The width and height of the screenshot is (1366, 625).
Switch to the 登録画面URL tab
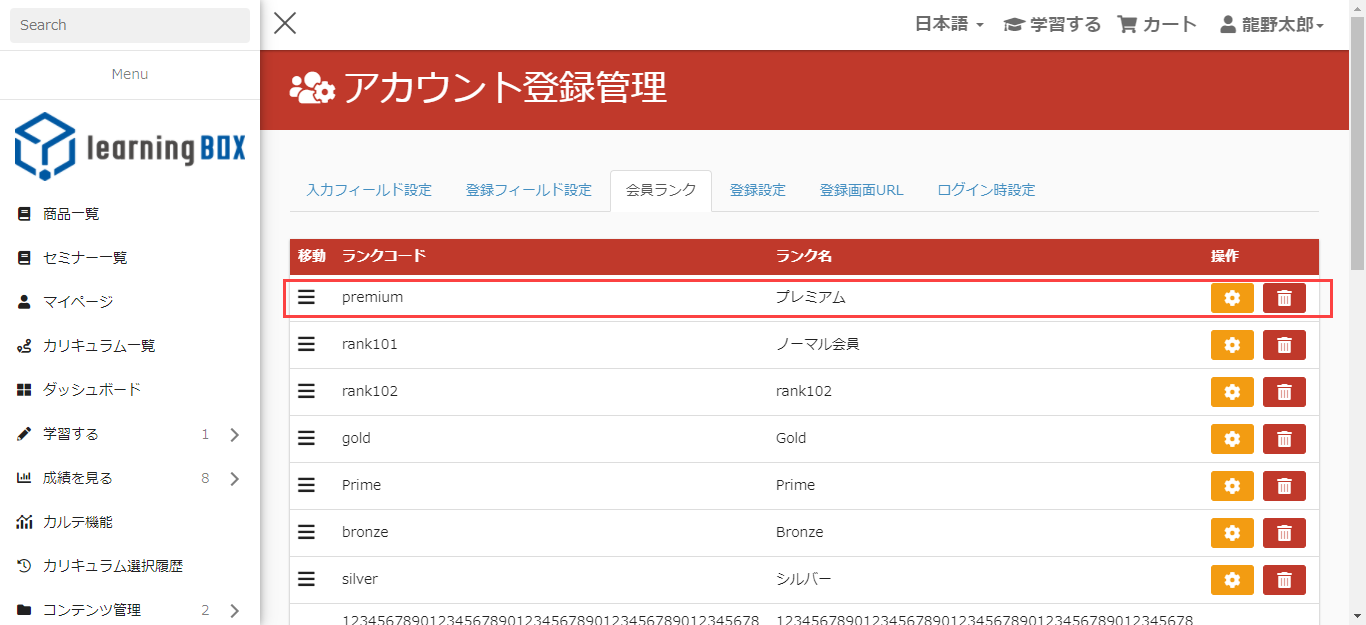pyautogui.click(x=861, y=190)
